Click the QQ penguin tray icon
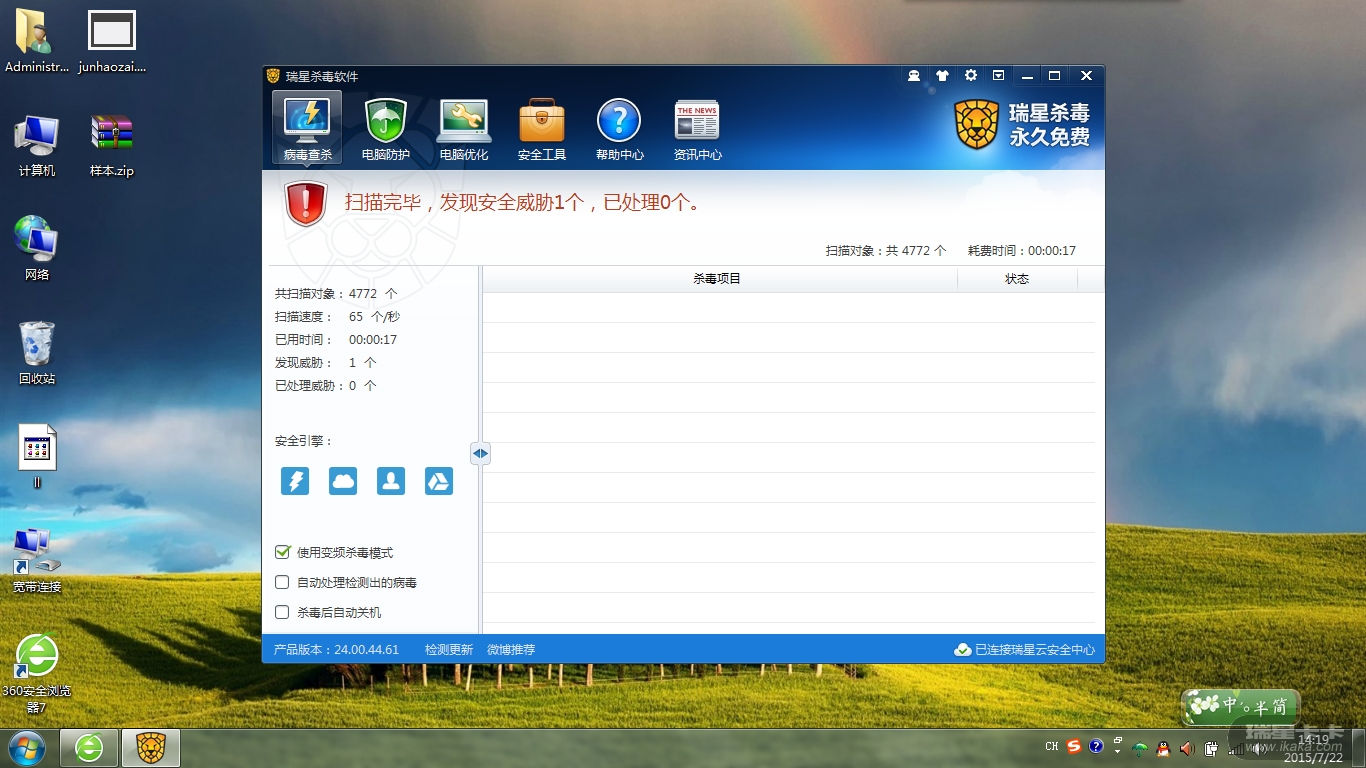 point(1164,748)
